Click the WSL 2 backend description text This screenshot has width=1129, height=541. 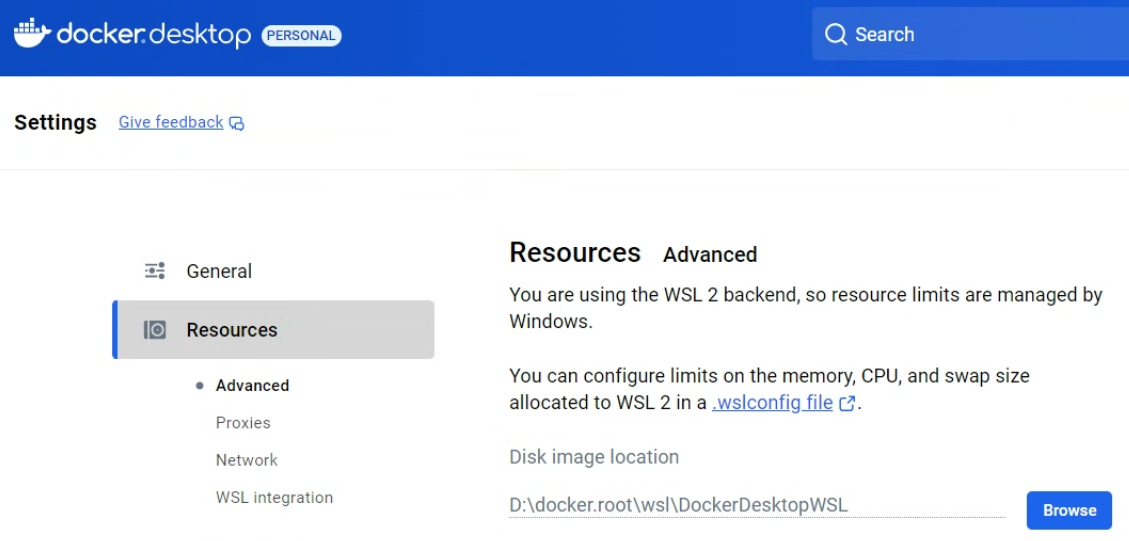click(806, 308)
